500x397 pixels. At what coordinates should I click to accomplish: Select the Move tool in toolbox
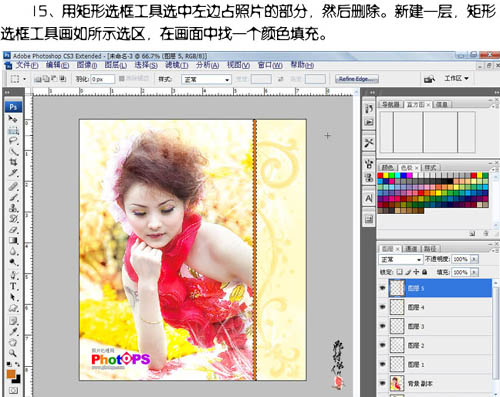pos(13,119)
